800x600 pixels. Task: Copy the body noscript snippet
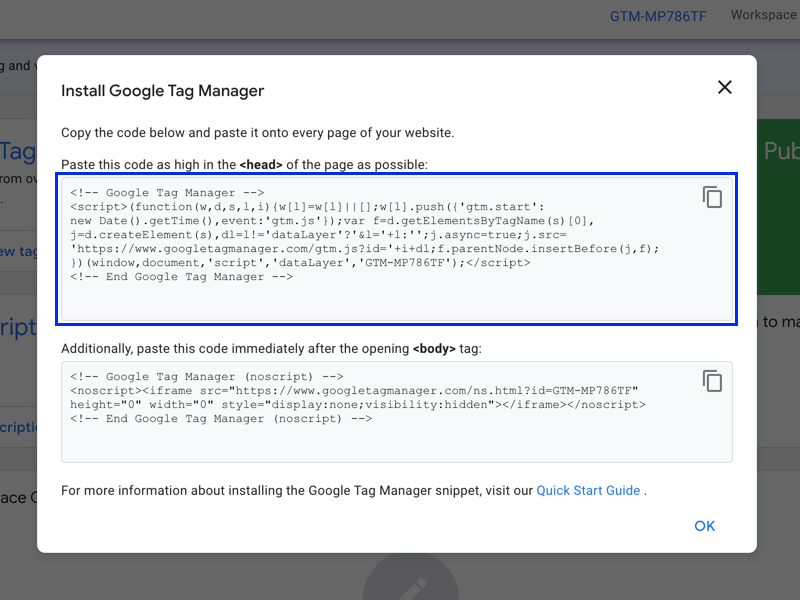click(712, 380)
